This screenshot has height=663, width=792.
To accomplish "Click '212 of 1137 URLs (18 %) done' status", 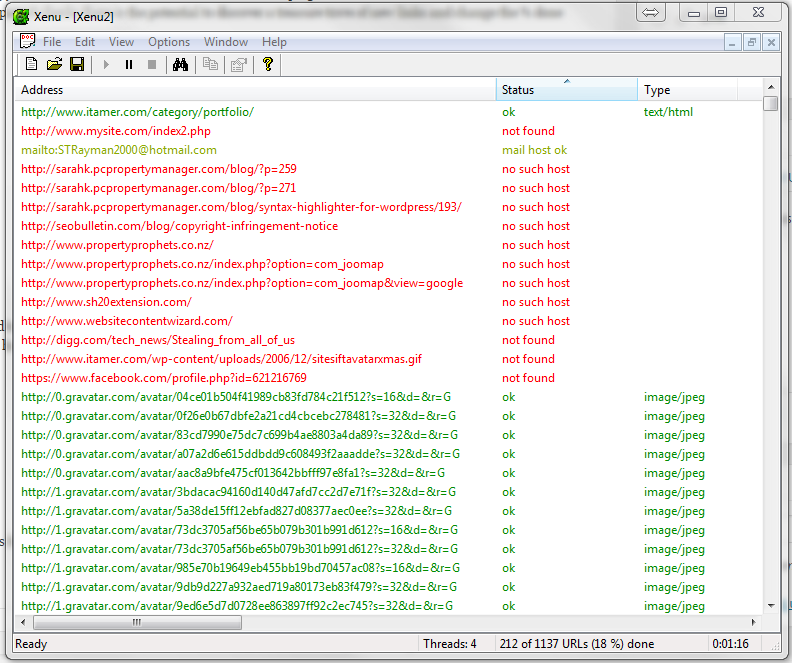I will (x=576, y=644).
